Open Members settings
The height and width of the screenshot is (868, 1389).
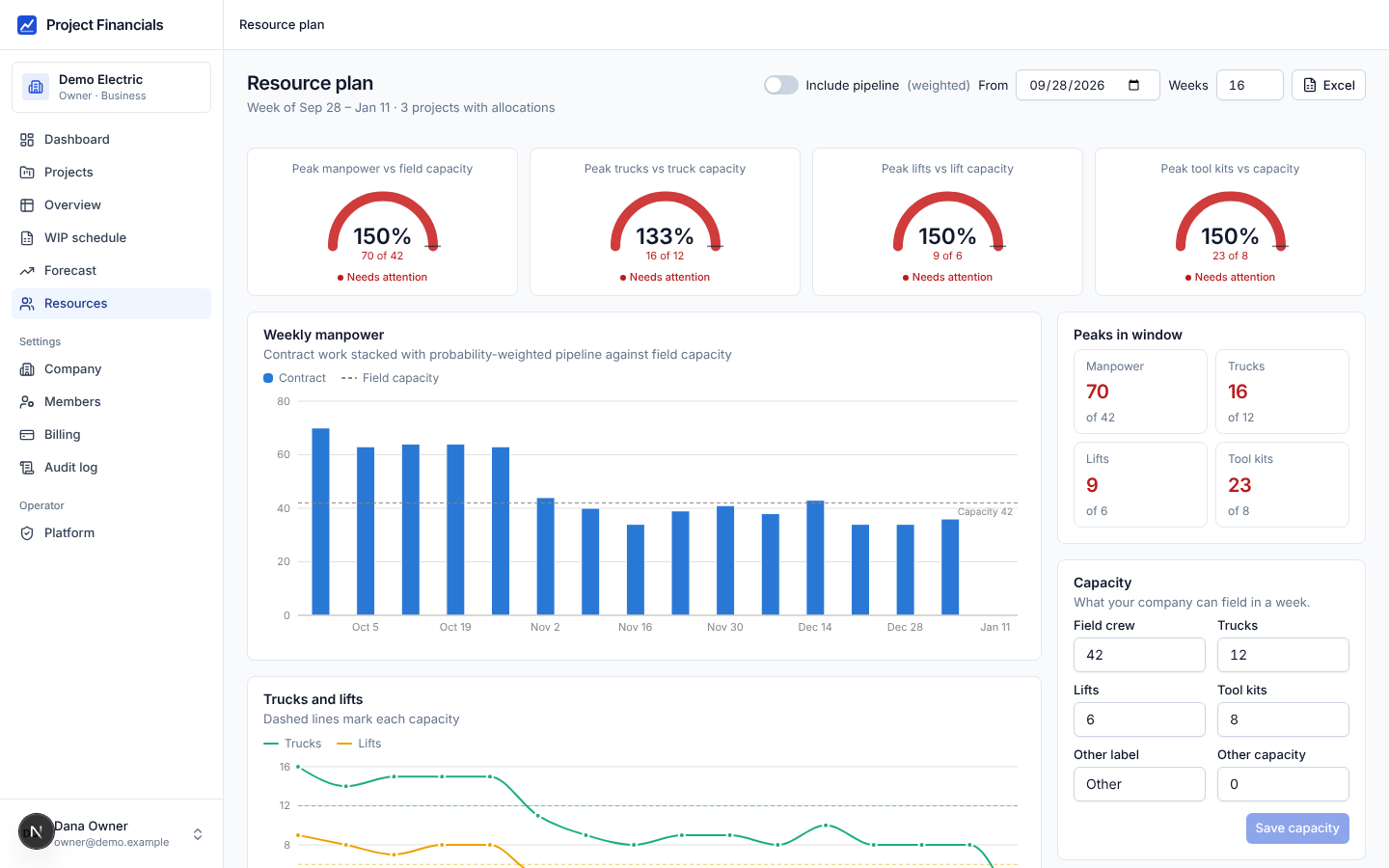coord(111,402)
